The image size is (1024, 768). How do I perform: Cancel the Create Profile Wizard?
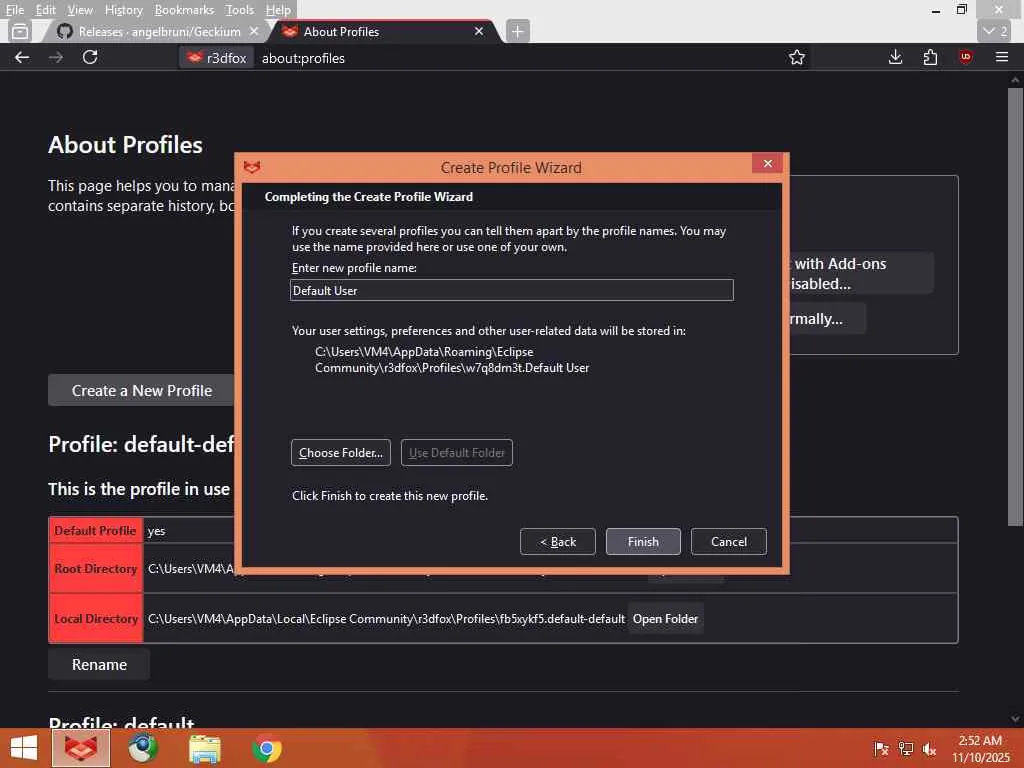click(729, 541)
